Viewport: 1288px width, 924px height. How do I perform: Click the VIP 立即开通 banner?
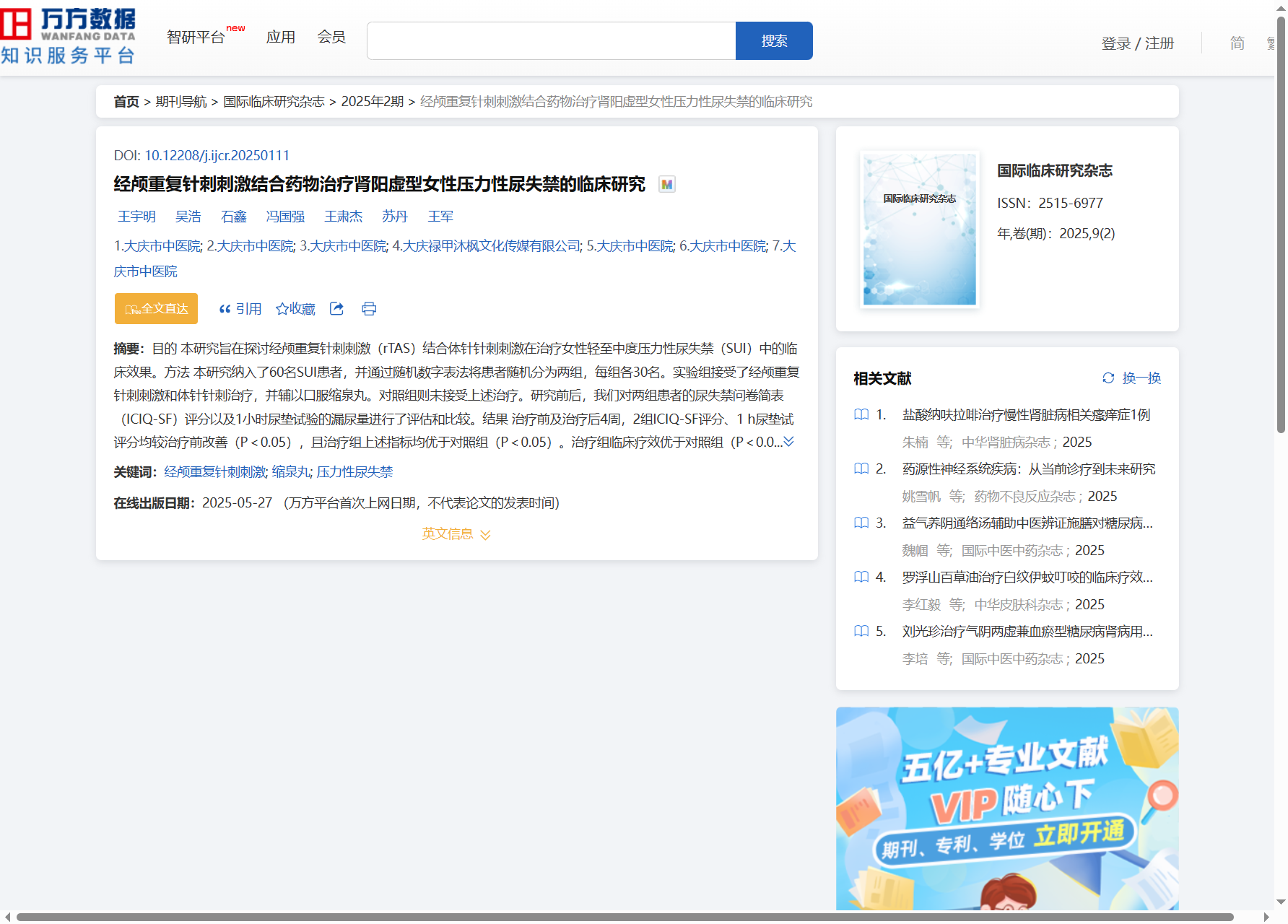tap(1007, 808)
